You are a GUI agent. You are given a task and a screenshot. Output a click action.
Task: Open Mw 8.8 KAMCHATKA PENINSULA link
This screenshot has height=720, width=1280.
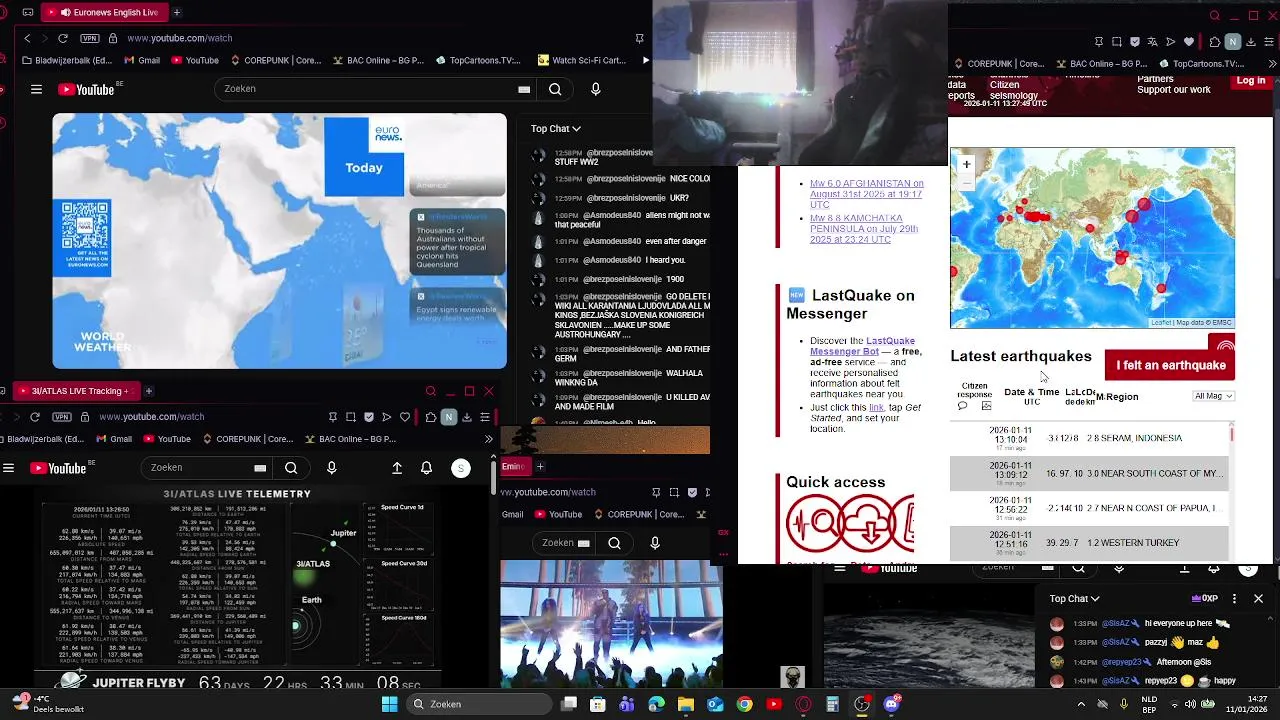864,229
